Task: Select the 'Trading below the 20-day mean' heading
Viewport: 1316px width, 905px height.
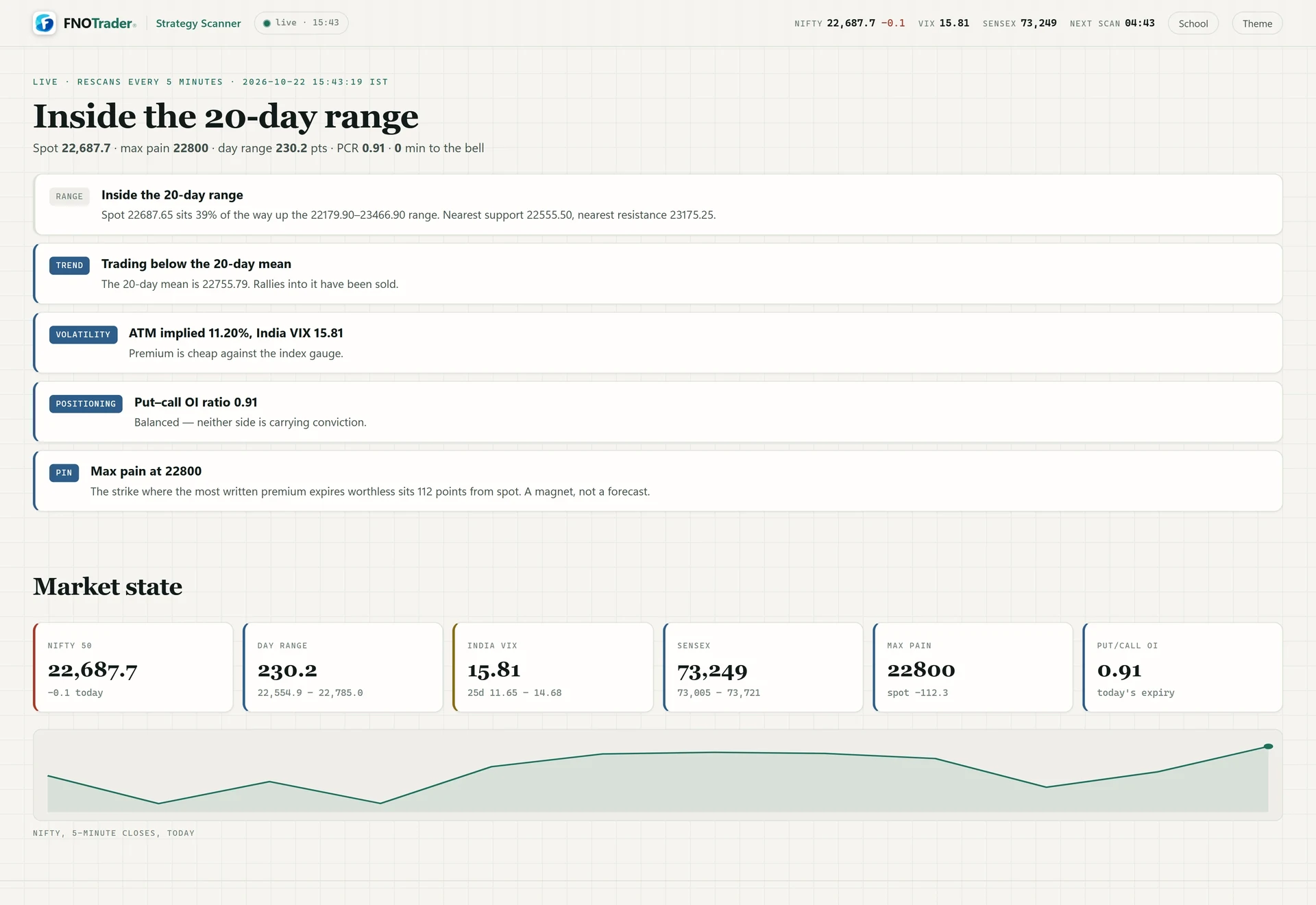Action: (196, 264)
